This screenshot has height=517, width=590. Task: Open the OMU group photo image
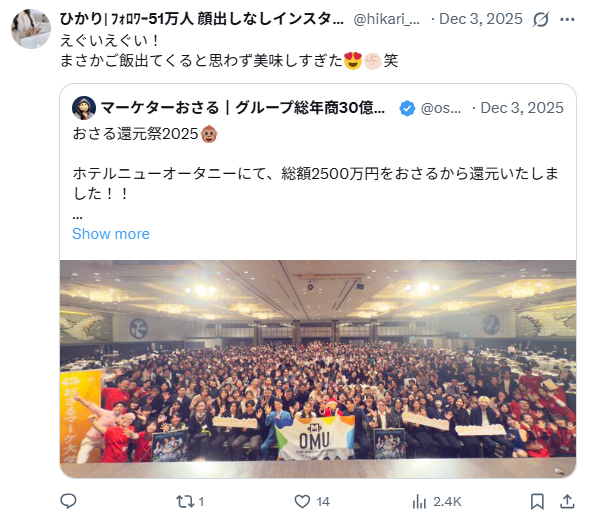coord(318,369)
